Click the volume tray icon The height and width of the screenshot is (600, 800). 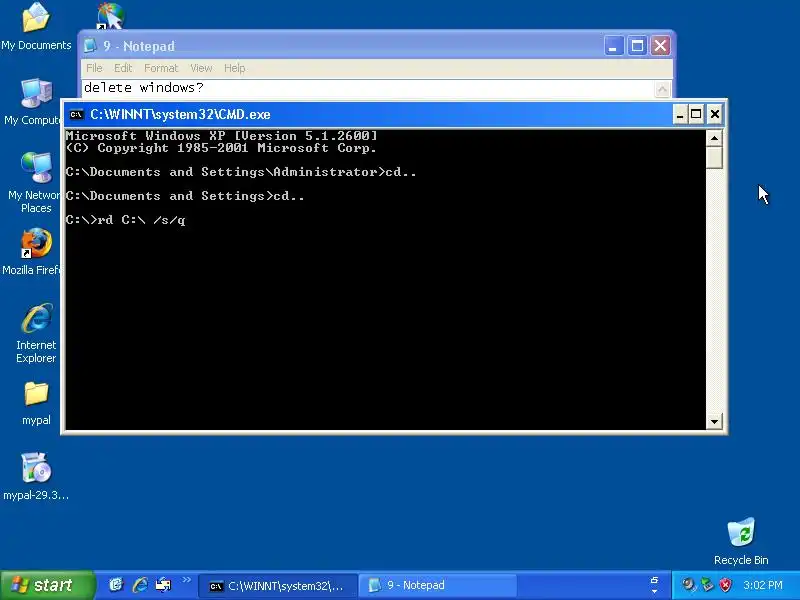pos(689,585)
